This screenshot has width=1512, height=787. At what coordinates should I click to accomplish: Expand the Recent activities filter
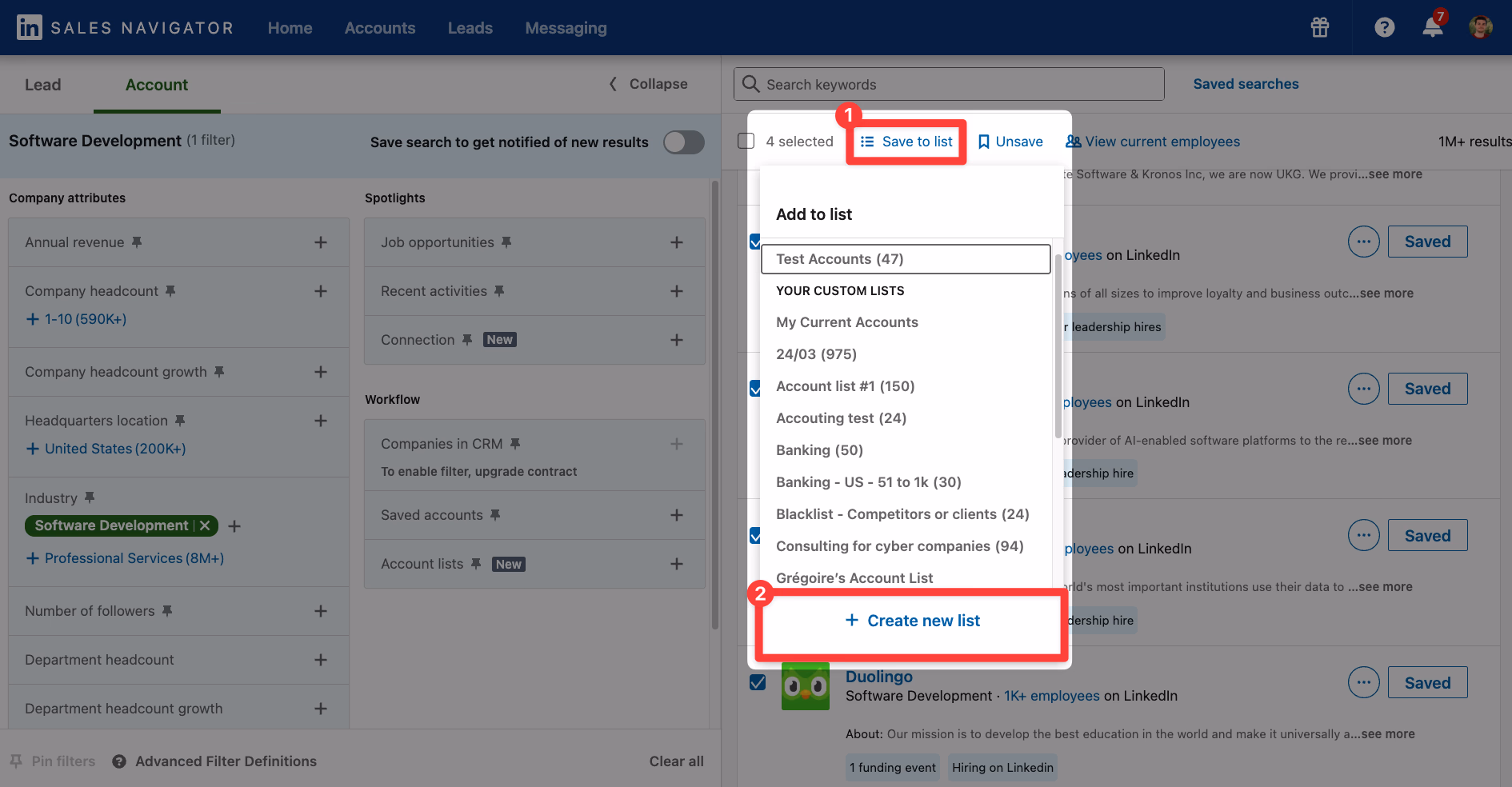pos(677,291)
